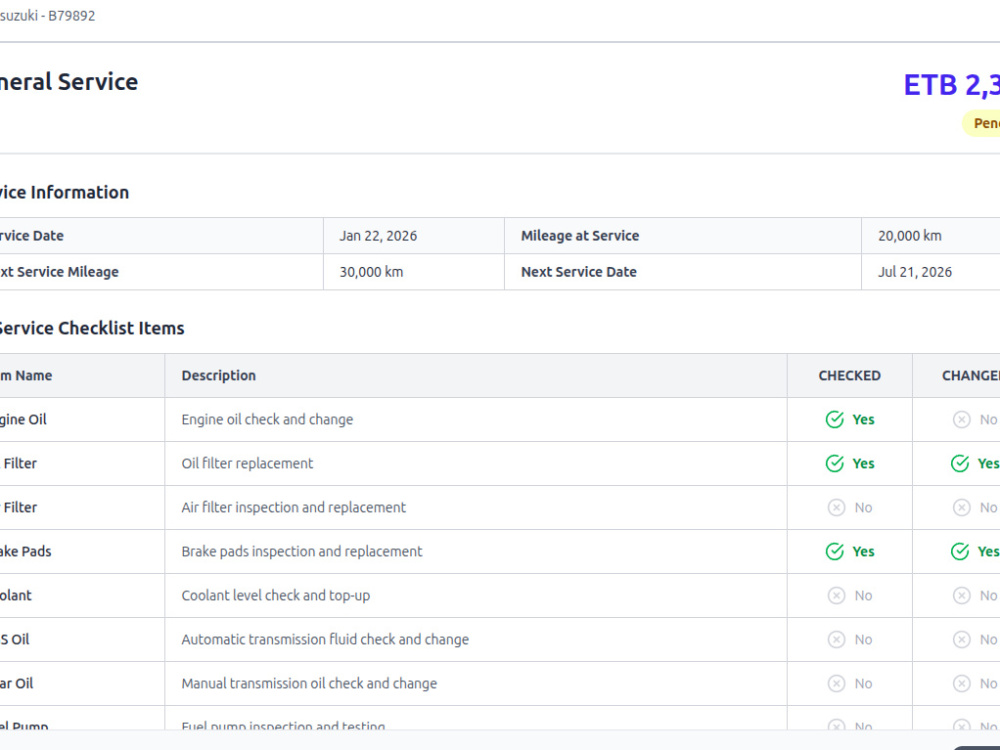This screenshot has width=1000, height=750.
Task: Click the Engine Oil checked Yes icon
Action: click(x=834, y=420)
